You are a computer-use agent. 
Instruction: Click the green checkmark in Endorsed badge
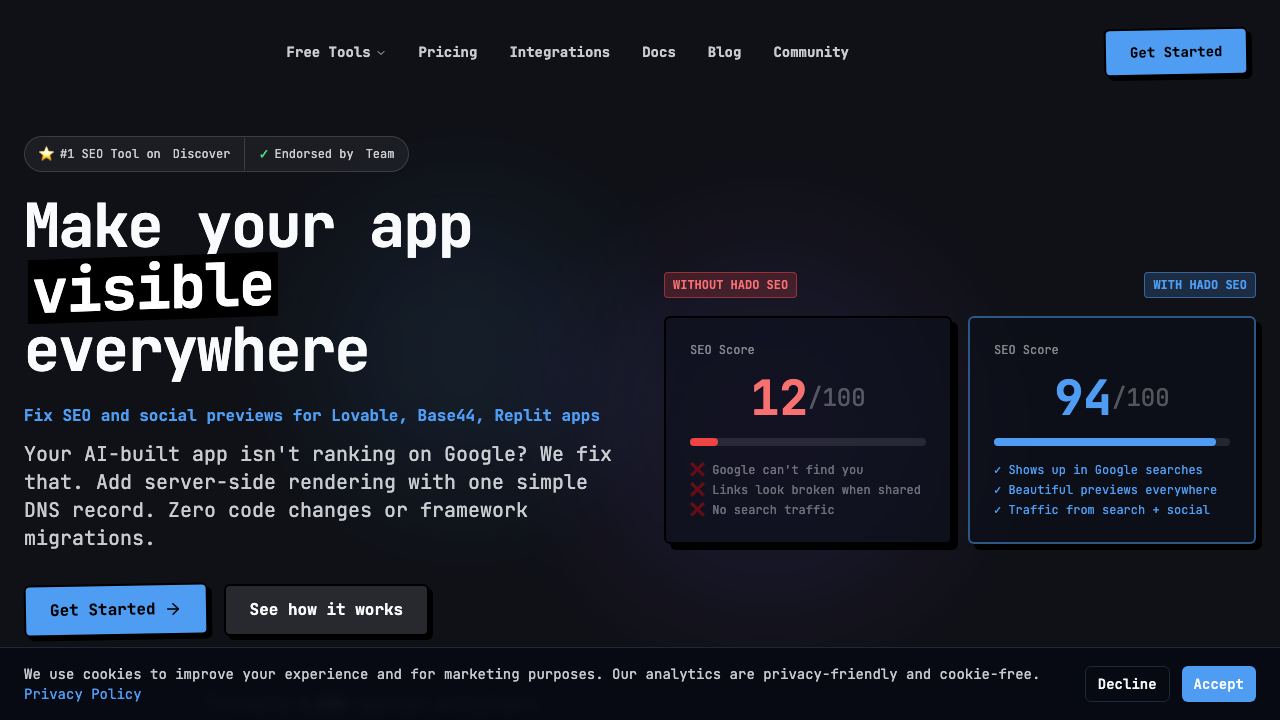(264, 154)
